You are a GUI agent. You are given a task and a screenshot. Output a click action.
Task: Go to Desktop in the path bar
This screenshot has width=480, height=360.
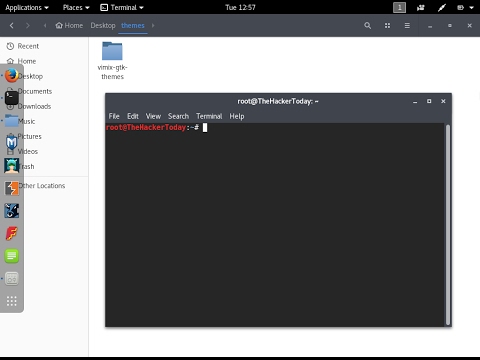coord(103,26)
